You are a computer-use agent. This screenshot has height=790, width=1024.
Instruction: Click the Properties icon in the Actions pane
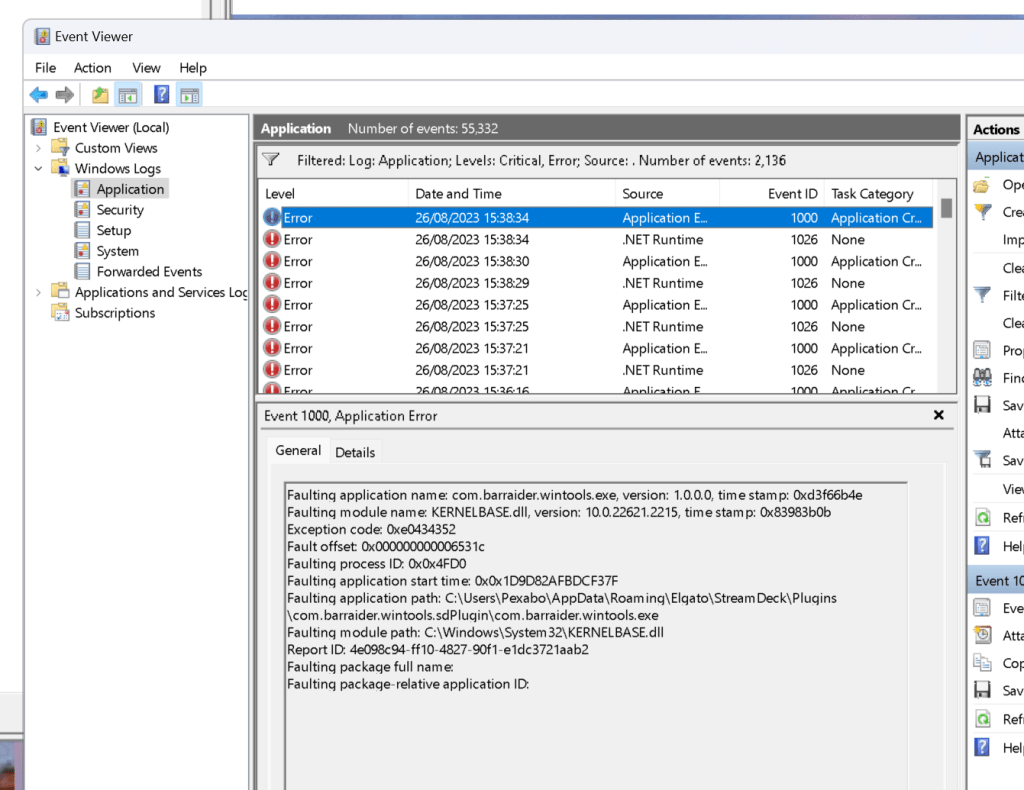(x=982, y=350)
